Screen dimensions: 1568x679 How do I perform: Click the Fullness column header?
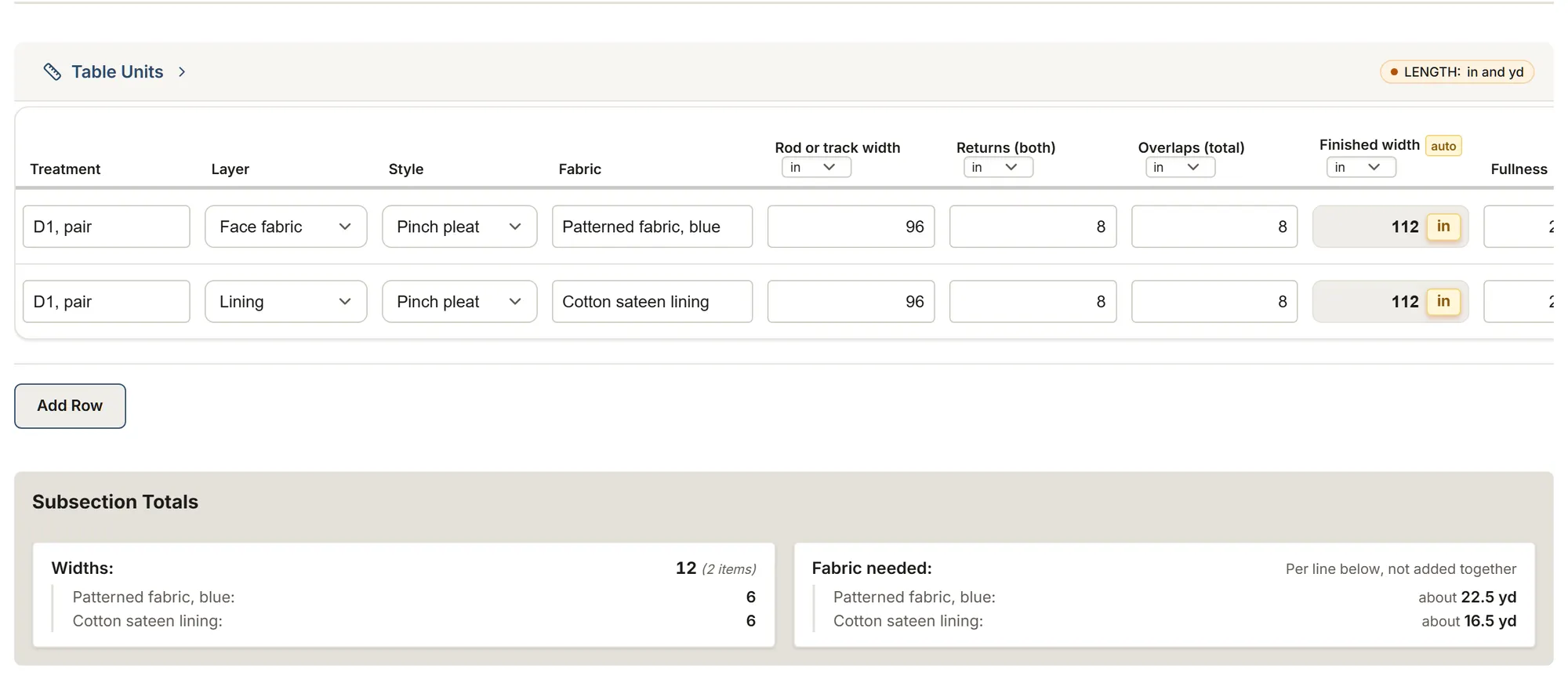click(x=1519, y=169)
